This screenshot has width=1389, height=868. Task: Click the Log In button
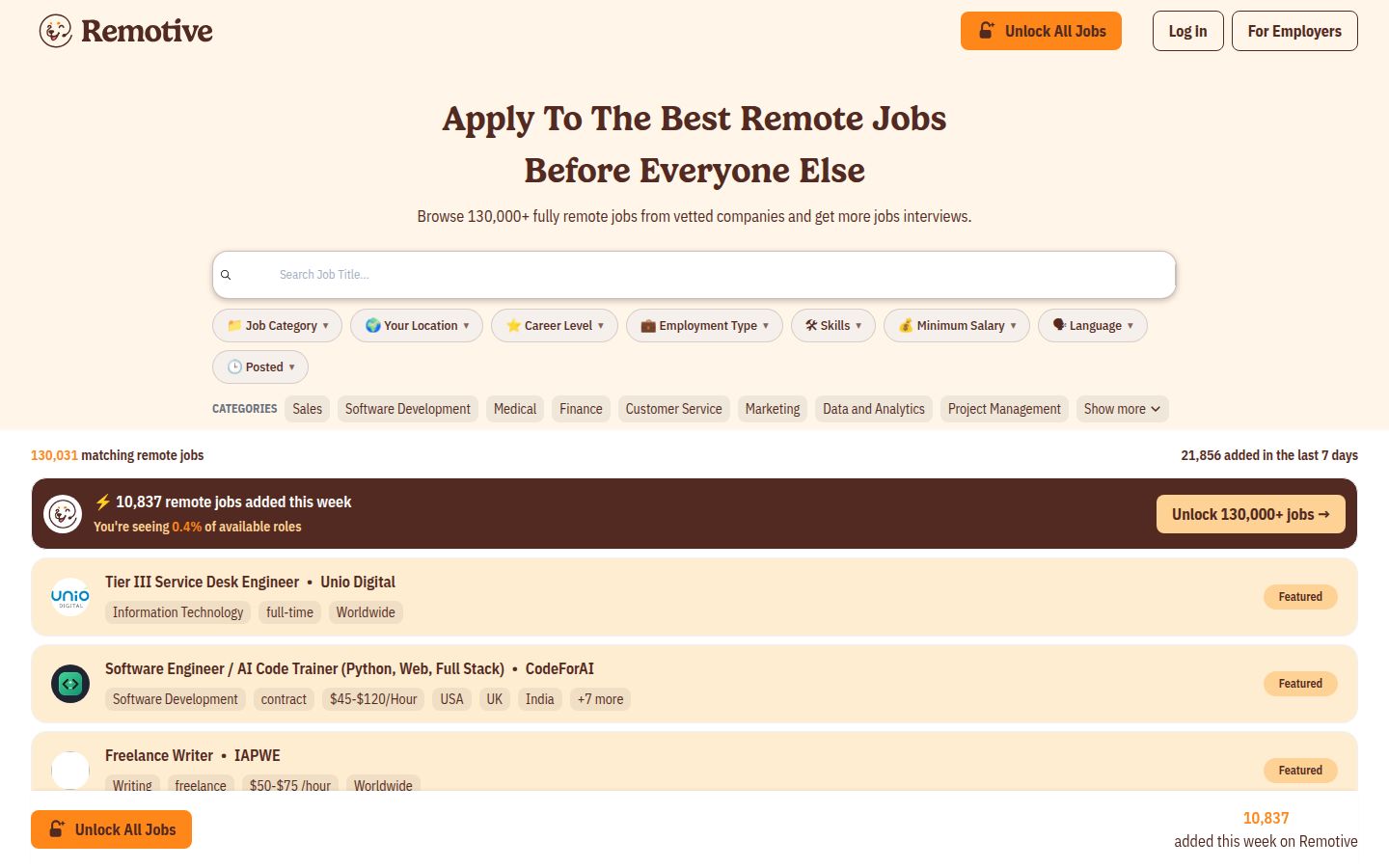1188,31
